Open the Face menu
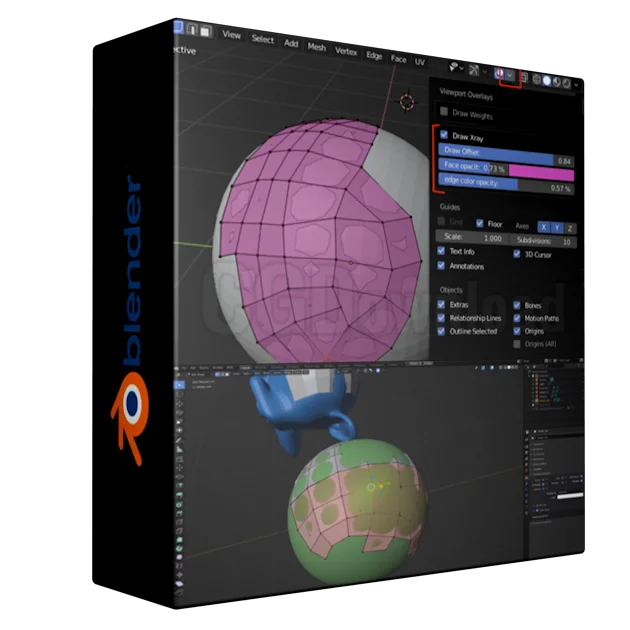Image resolution: width=630 pixels, height=630 pixels. click(x=399, y=59)
